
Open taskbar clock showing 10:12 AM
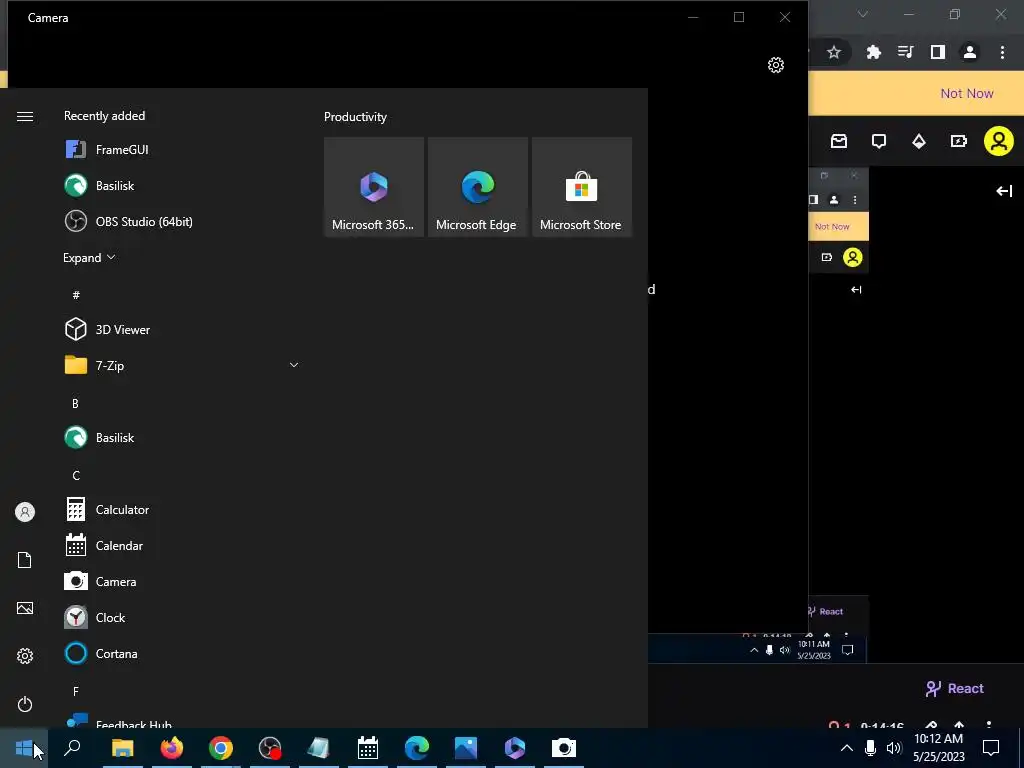coord(938,748)
